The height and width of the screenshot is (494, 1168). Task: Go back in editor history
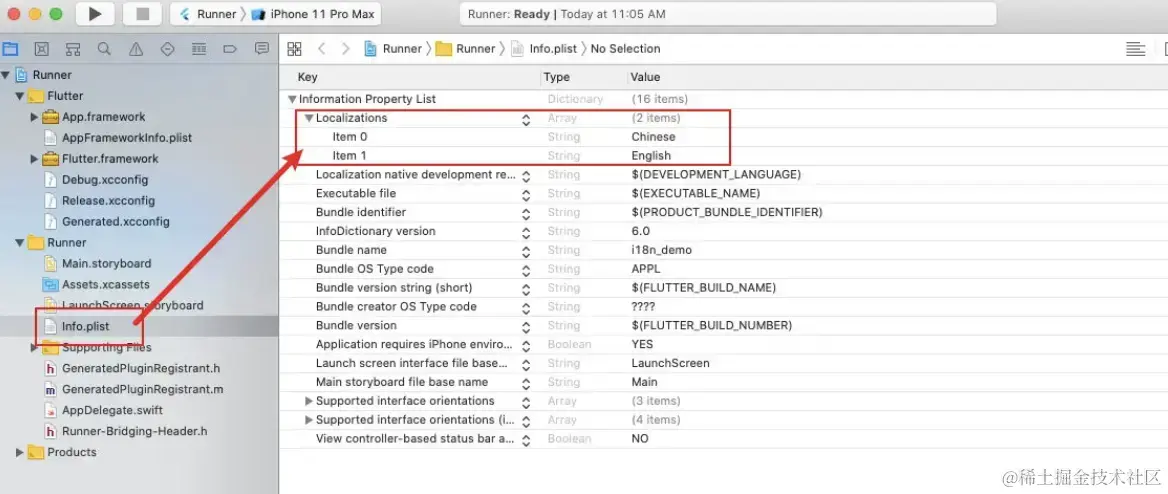click(x=322, y=49)
